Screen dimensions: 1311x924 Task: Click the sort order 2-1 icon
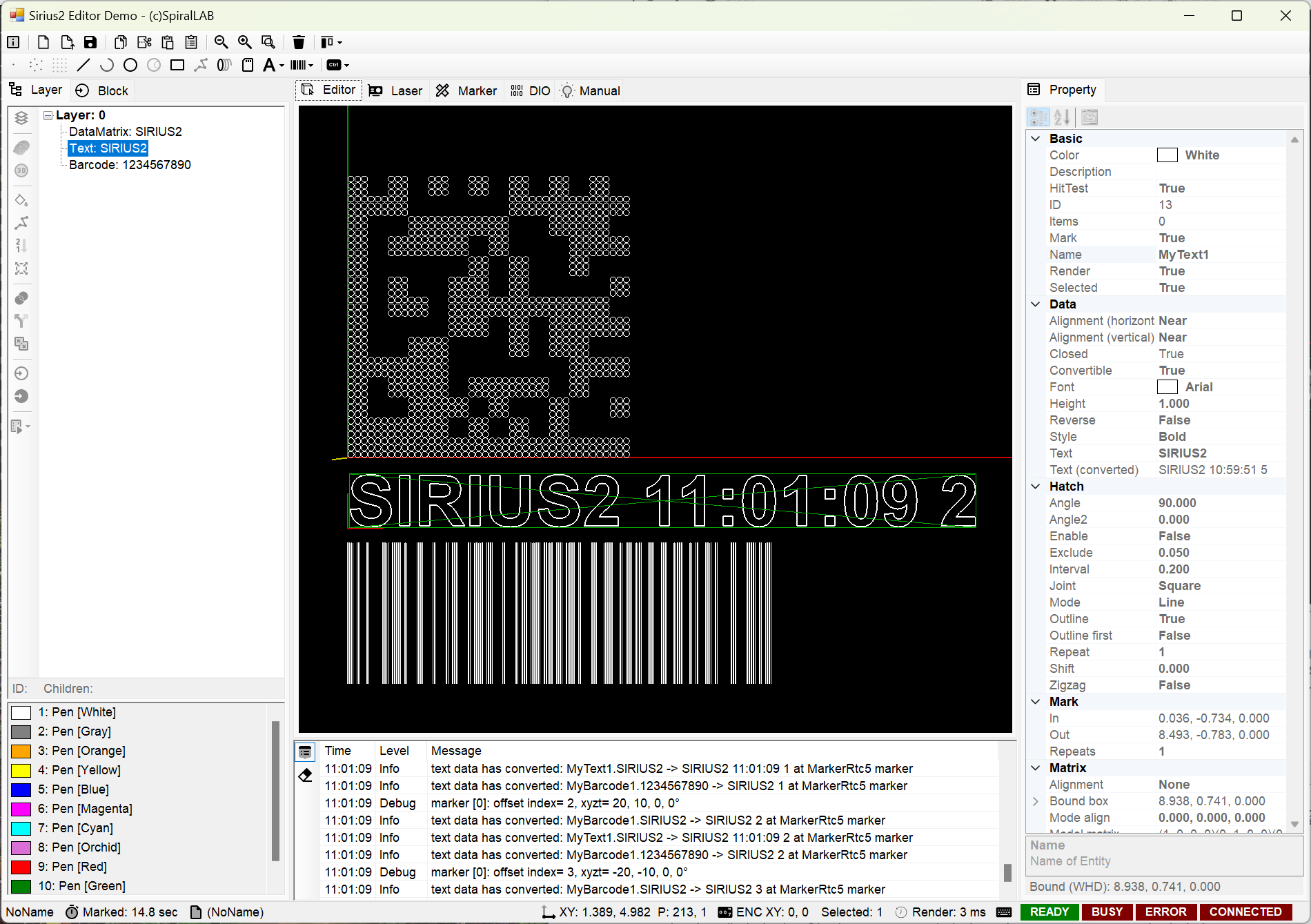pos(21,246)
